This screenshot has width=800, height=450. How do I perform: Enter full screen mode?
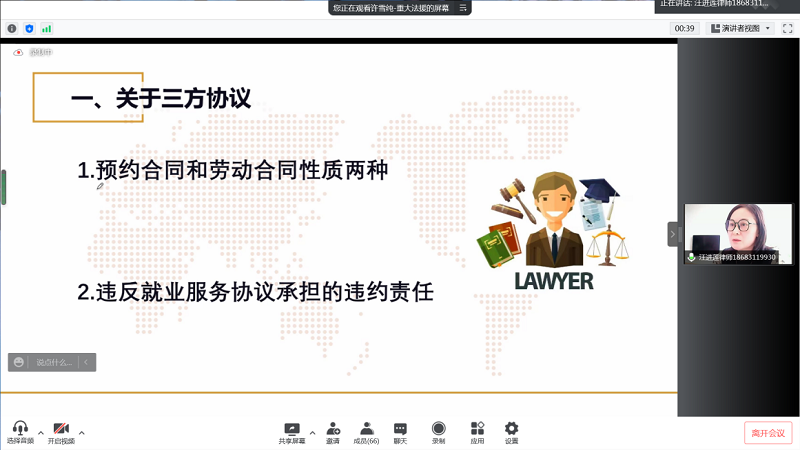click(787, 29)
